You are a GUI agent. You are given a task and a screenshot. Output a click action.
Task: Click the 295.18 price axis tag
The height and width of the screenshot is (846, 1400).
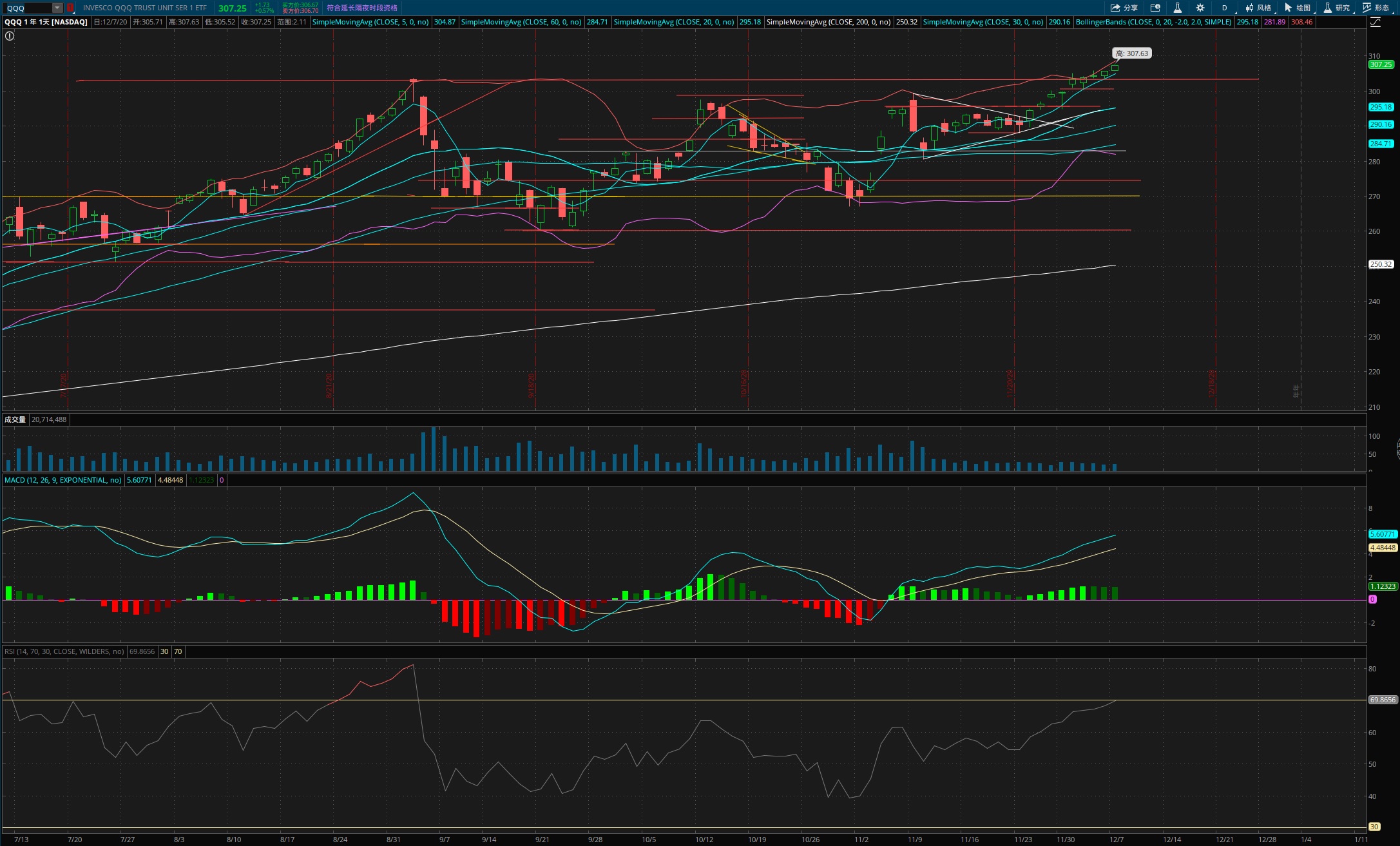point(1381,107)
